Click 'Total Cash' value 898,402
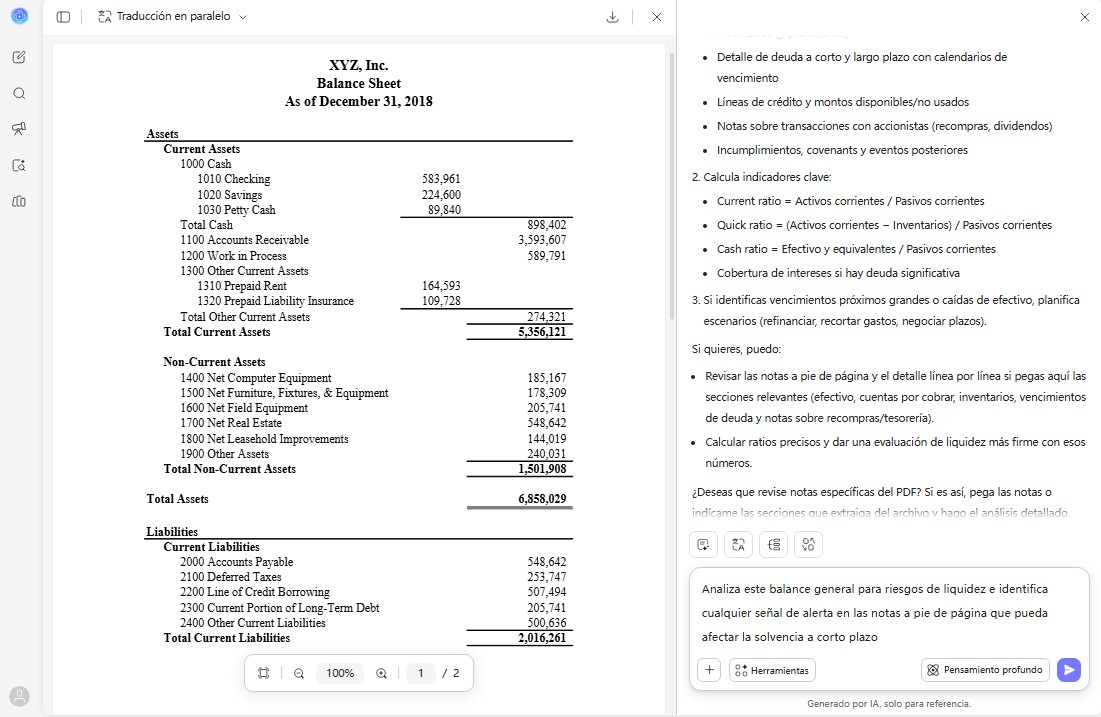 point(546,225)
